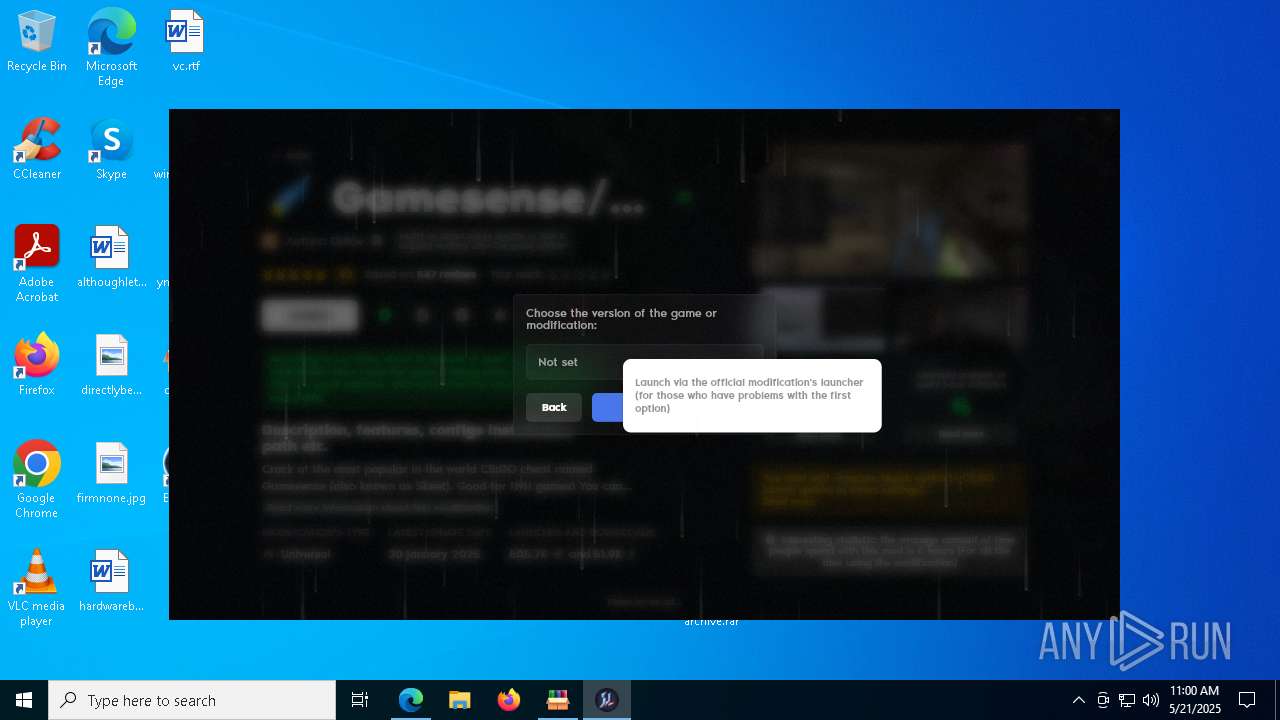Open Google Chrome desktop shortcut
Image resolution: width=1280 pixels, height=720 pixels.
tap(37, 480)
